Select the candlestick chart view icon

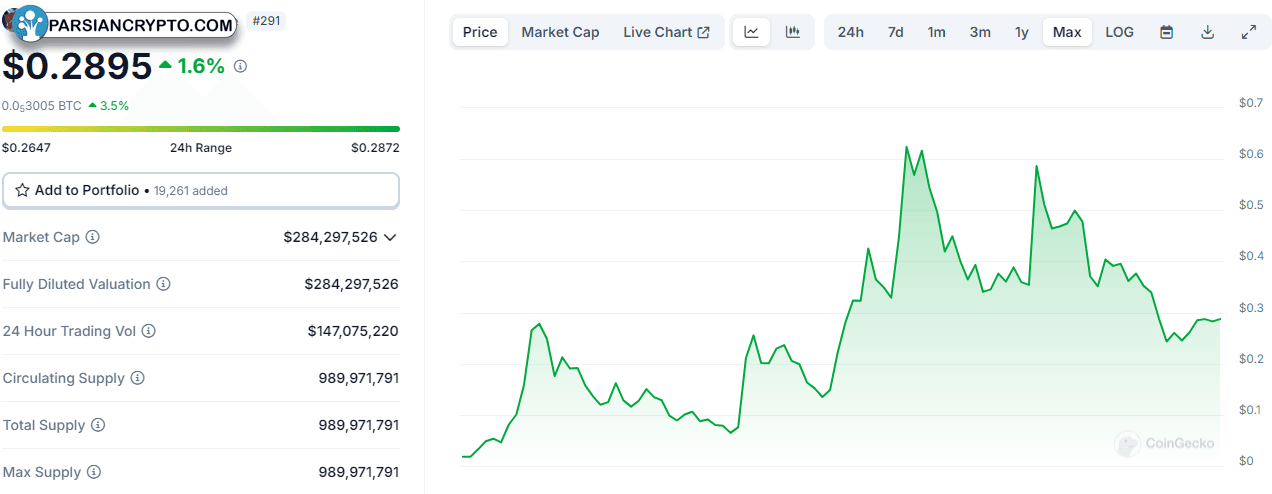pos(793,32)
